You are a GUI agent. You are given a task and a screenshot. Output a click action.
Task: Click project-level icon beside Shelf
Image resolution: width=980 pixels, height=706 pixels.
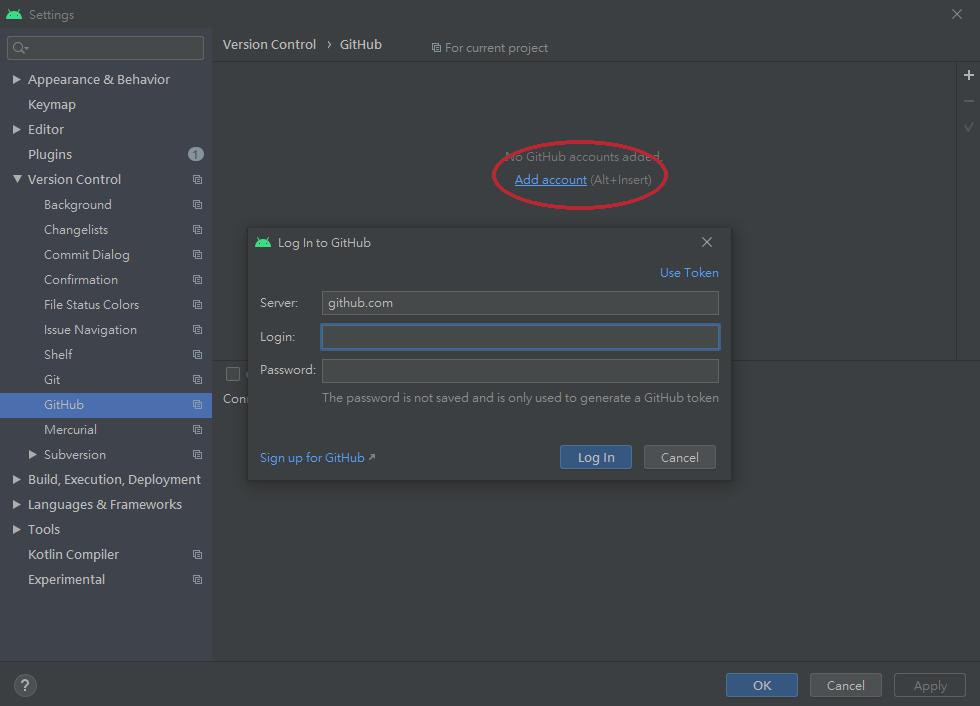pos(197,354)
